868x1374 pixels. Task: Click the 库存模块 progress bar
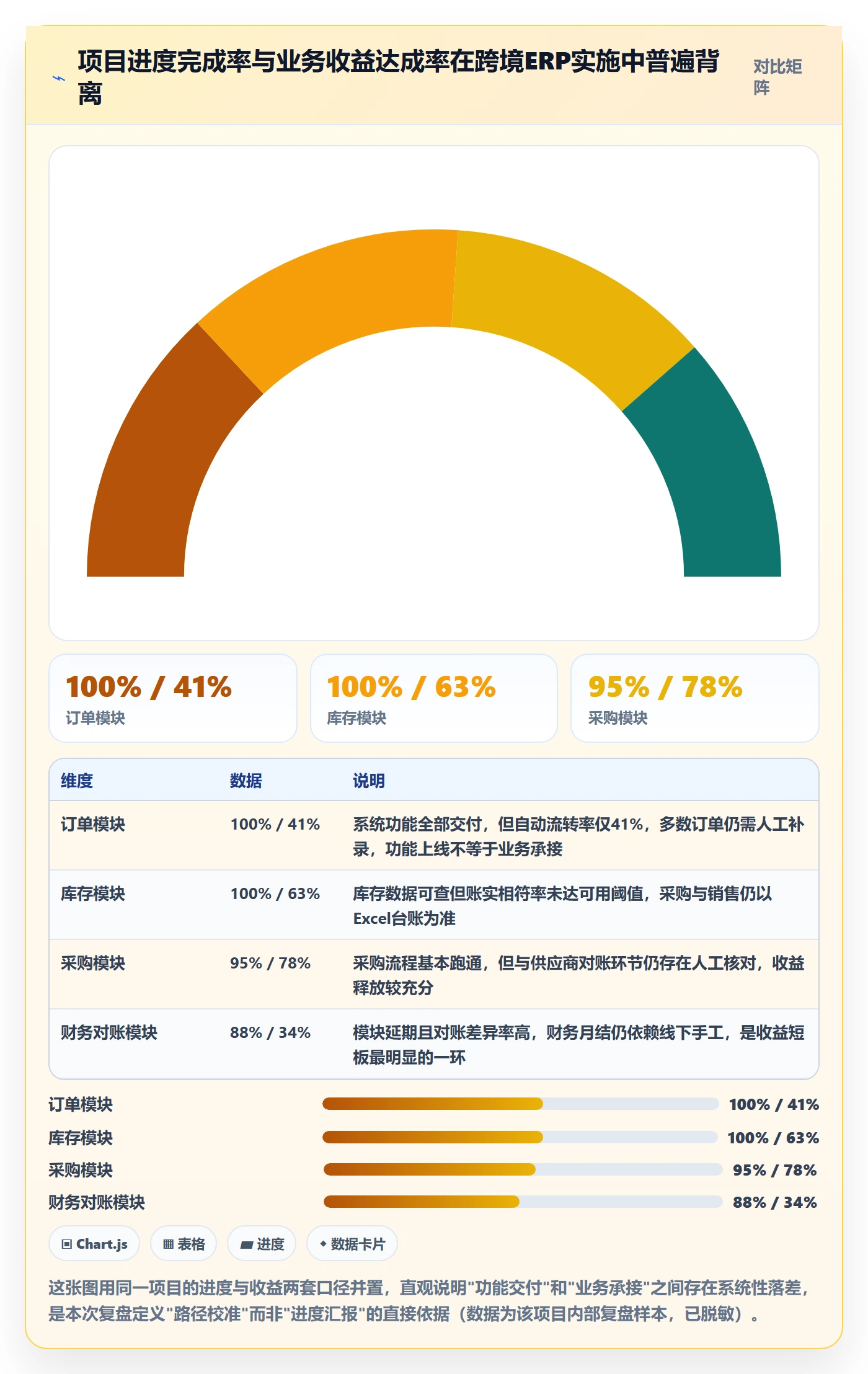[521, 1137]
